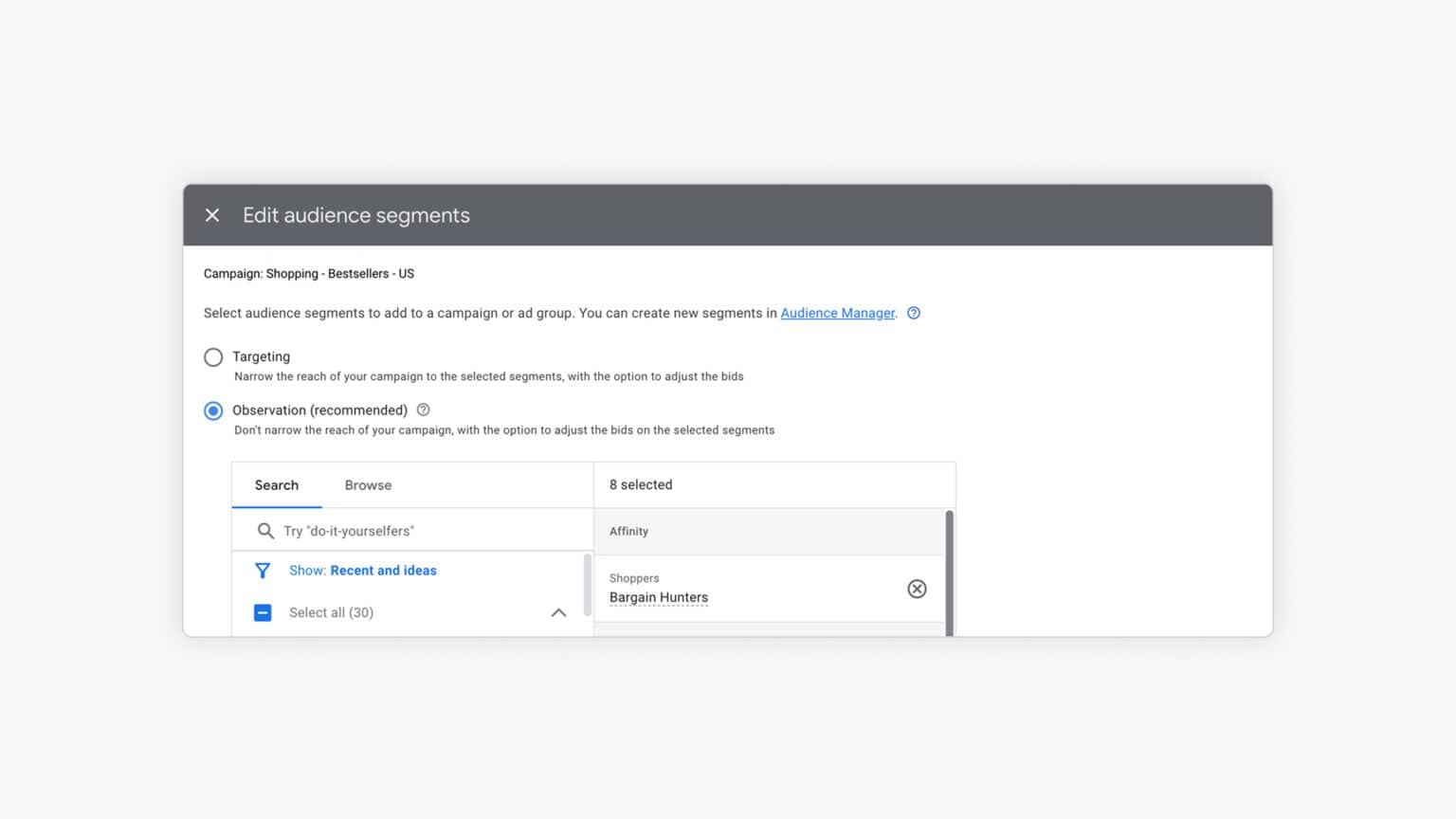The height and width of the screenshot is (819, 1456).
Task: Select the Search tab
Action: (x=276, y=484)
